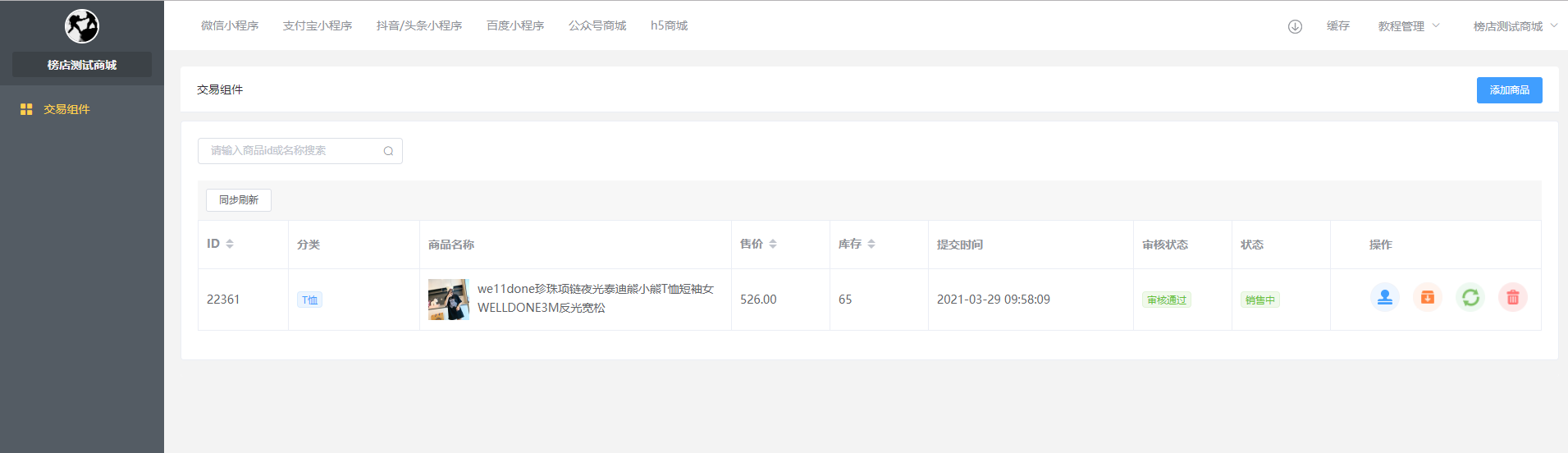
Task: Click the 审核通过 status tag
Action: [1167, 300]
